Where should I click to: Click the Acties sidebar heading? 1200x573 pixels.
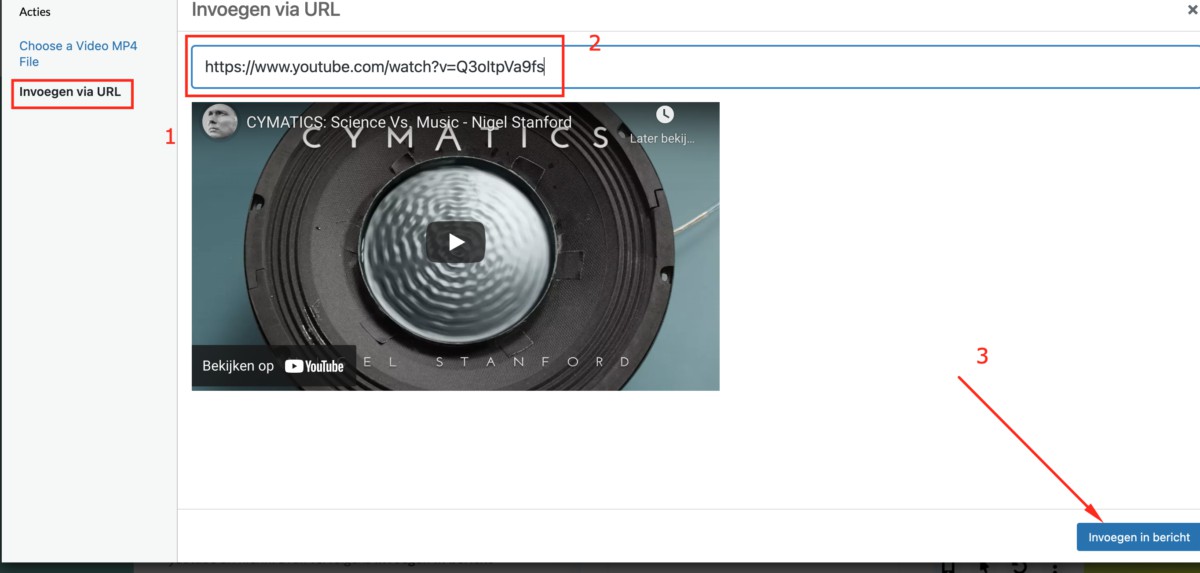[x=35, y=12]
